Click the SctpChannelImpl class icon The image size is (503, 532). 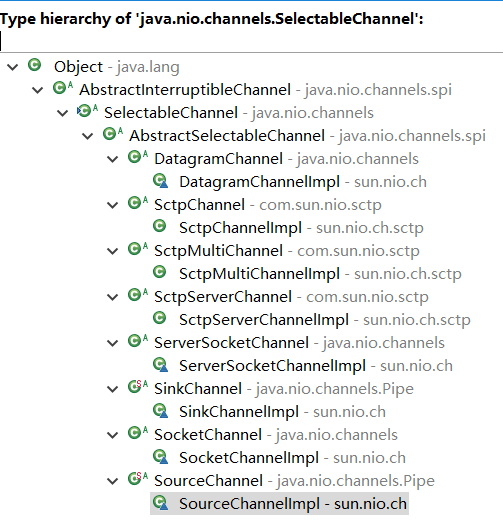159,226
